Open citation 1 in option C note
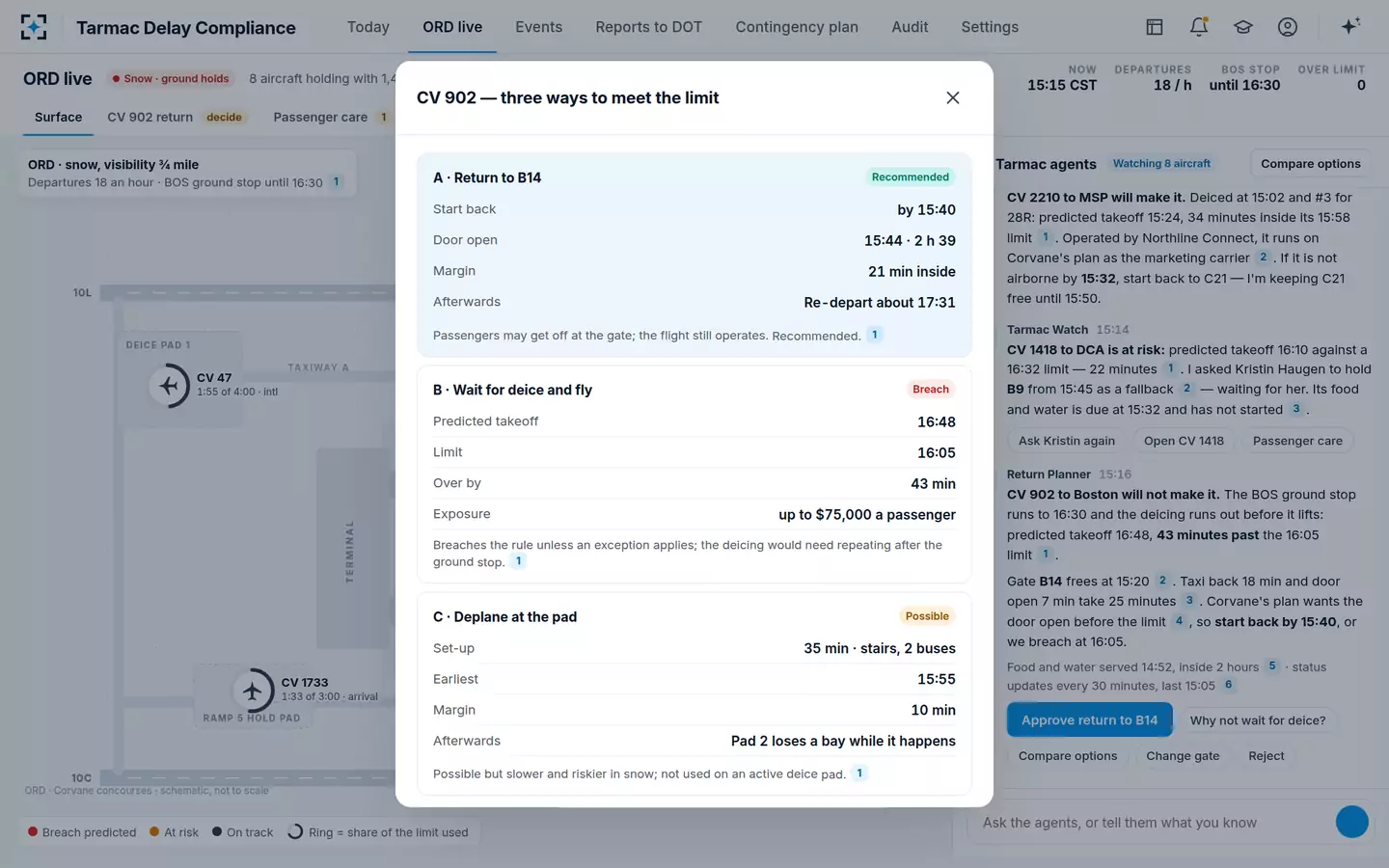 859,773
